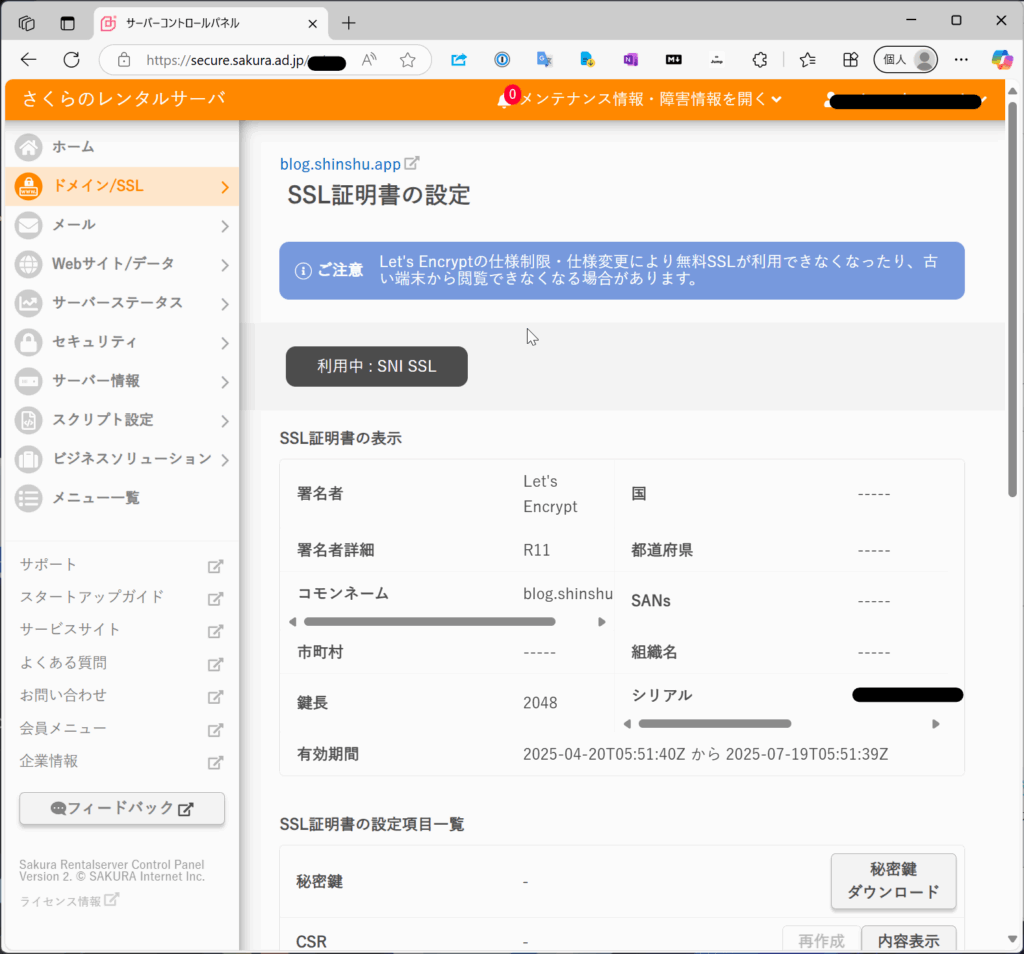Select the 署名者詳細 value R11
1024x954 pixels.
click(x=537, y=550)
